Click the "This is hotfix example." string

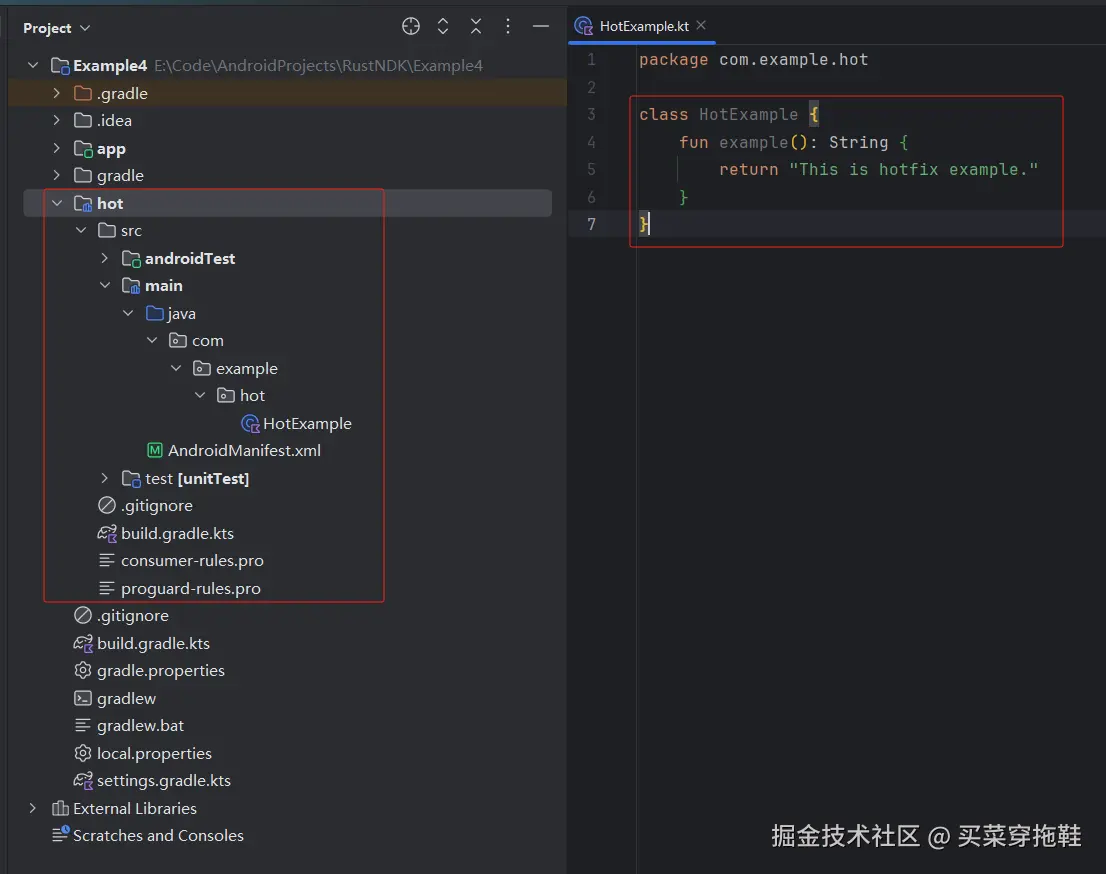[913, 169]
